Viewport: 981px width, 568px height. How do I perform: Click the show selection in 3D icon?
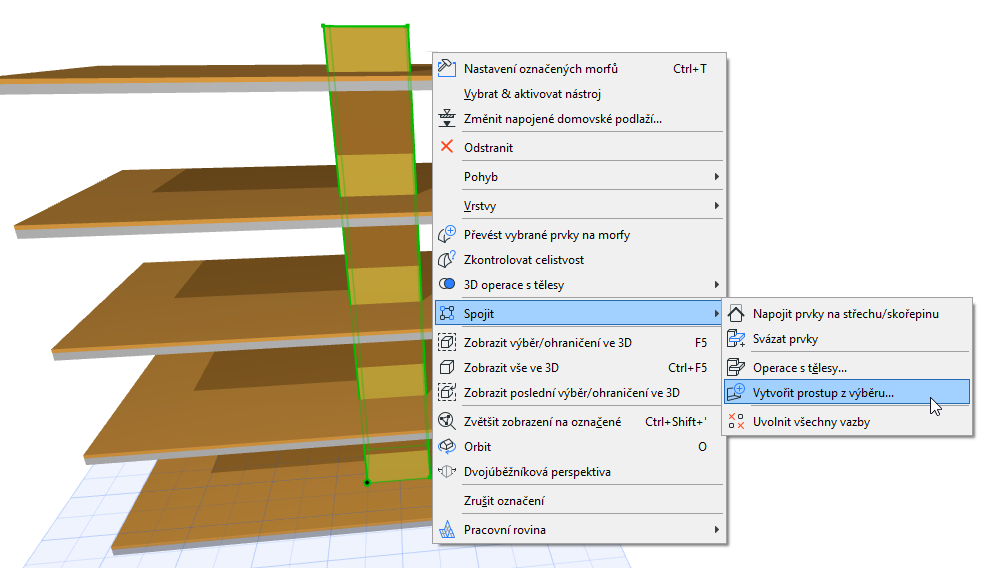click(x=447, y=342)
